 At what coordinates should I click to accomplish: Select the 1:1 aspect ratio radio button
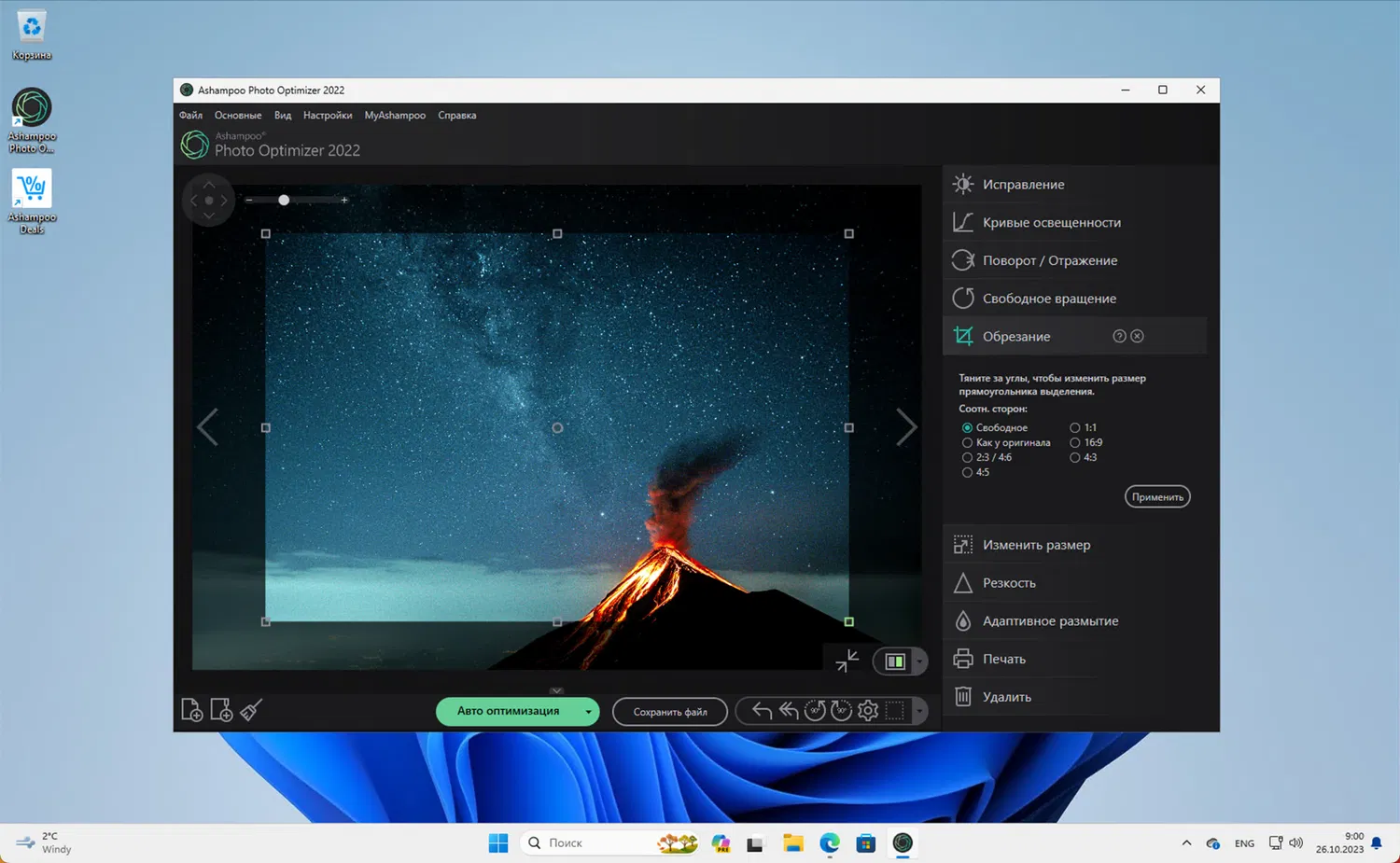pos(1075,427)
